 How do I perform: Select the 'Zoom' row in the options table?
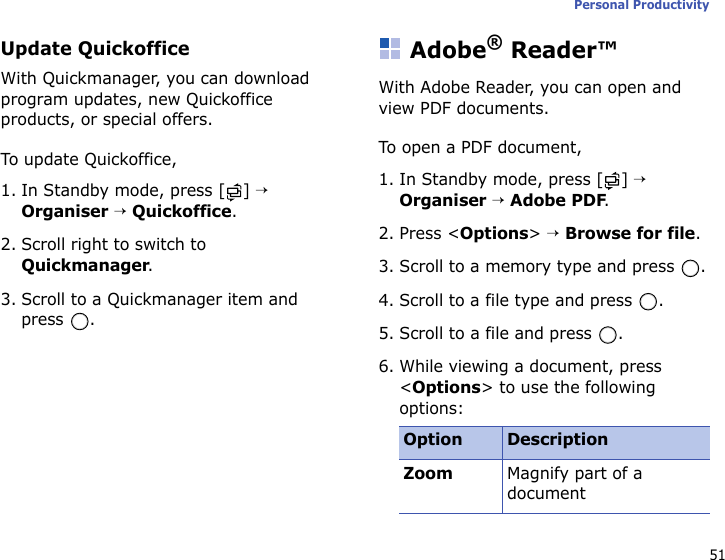(x=428, y=474)
